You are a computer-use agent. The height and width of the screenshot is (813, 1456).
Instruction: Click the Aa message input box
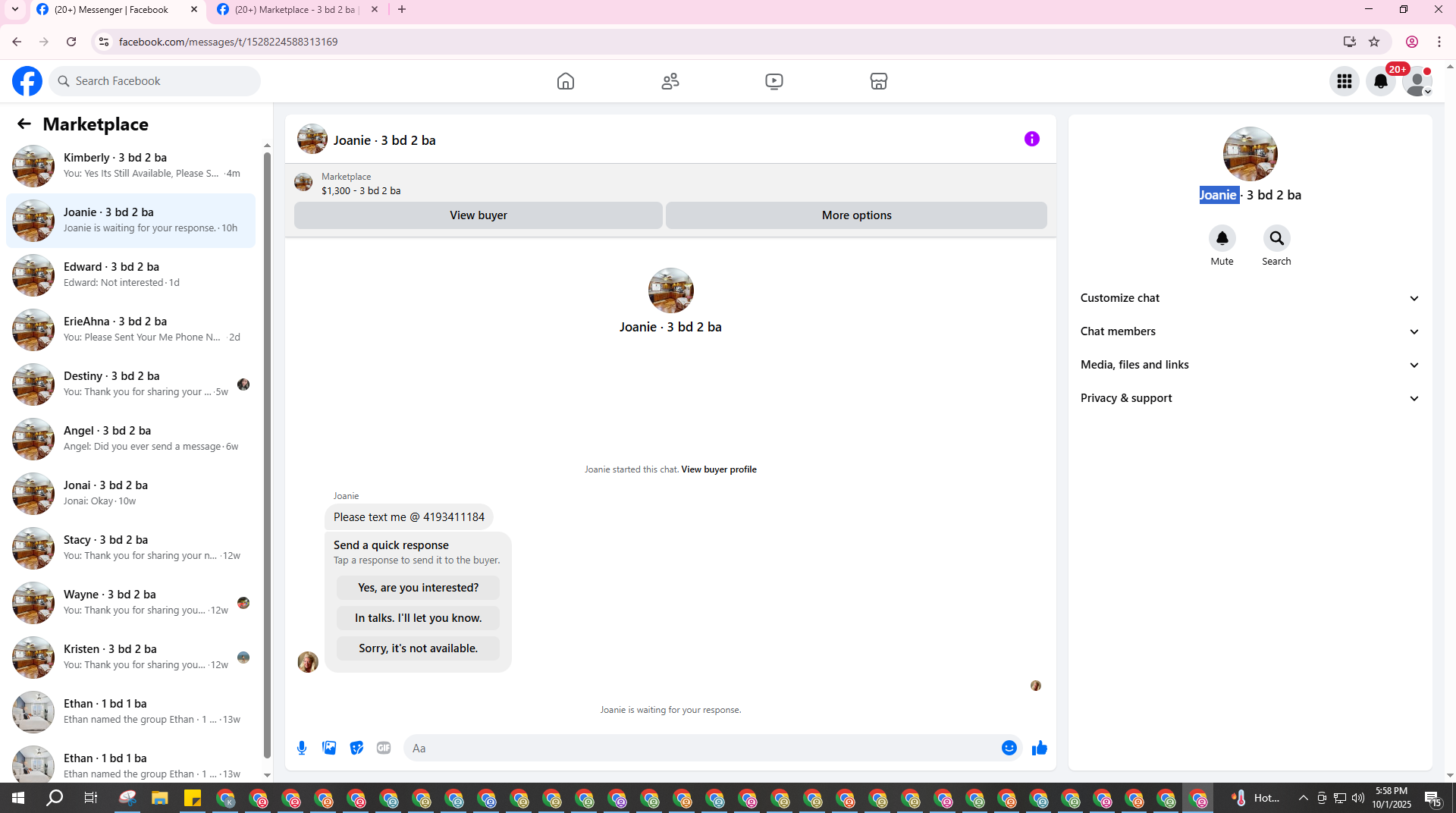tap(701, 748)
